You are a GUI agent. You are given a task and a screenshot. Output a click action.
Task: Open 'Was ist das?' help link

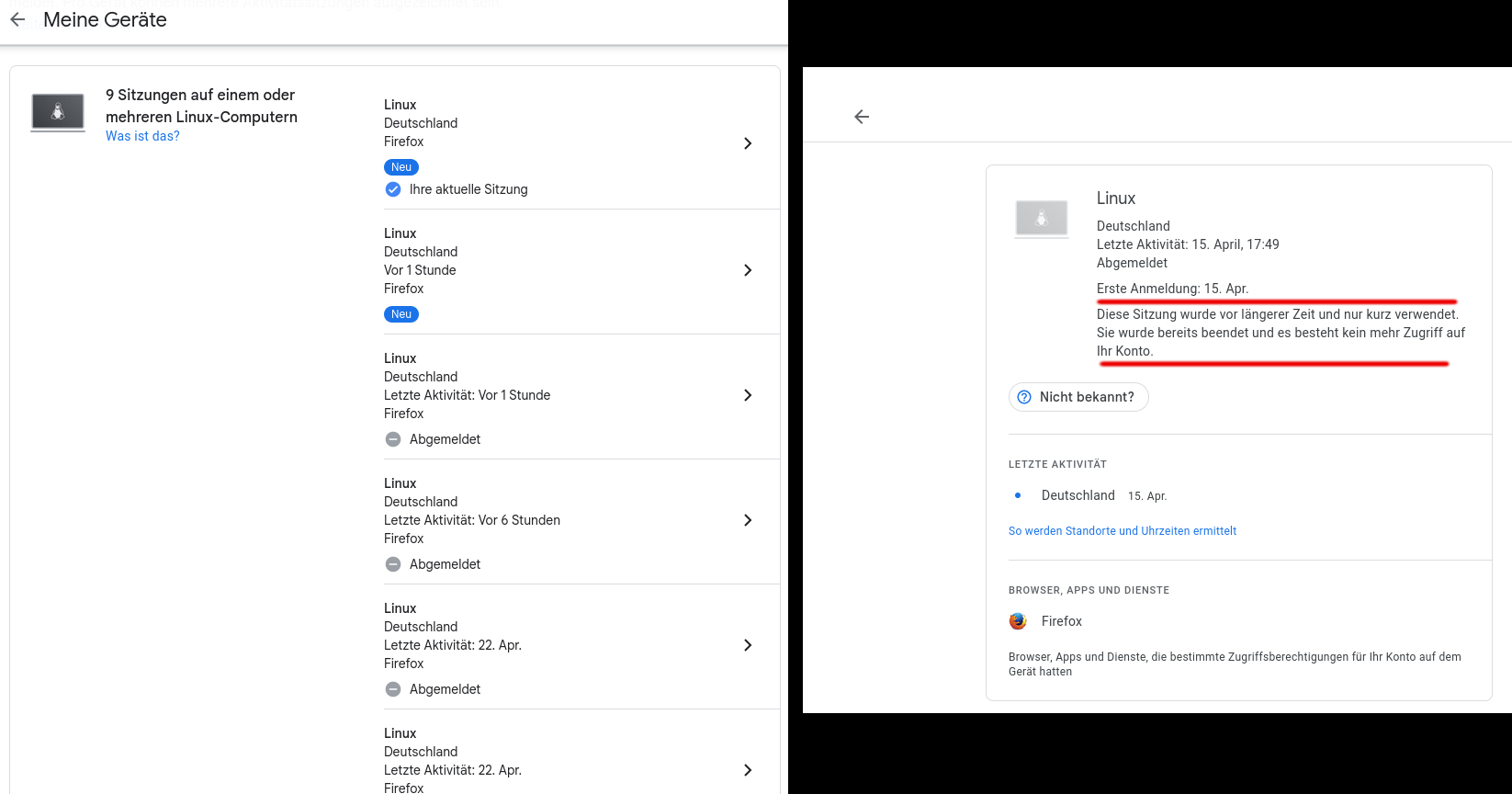tap(142, 136)
